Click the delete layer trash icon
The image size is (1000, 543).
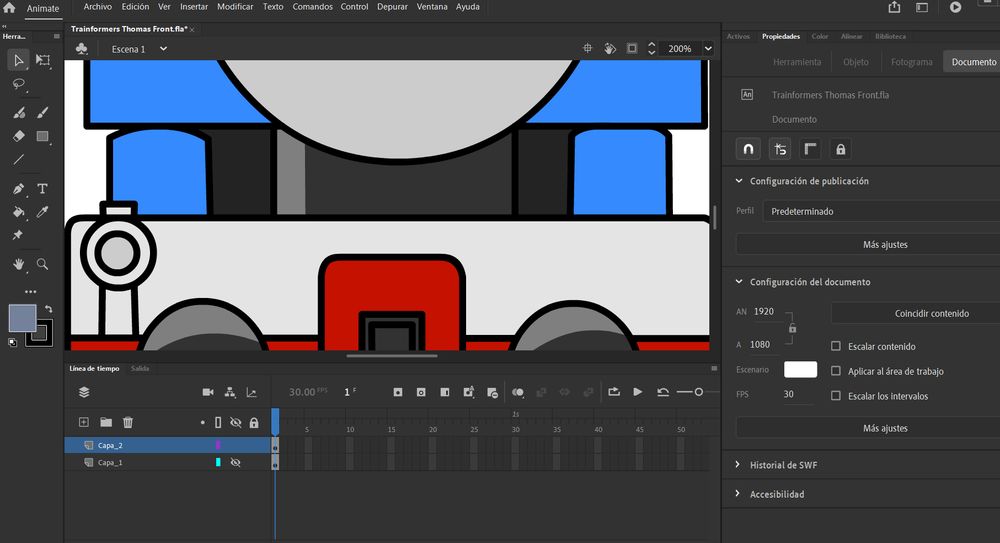pos(128,423)
